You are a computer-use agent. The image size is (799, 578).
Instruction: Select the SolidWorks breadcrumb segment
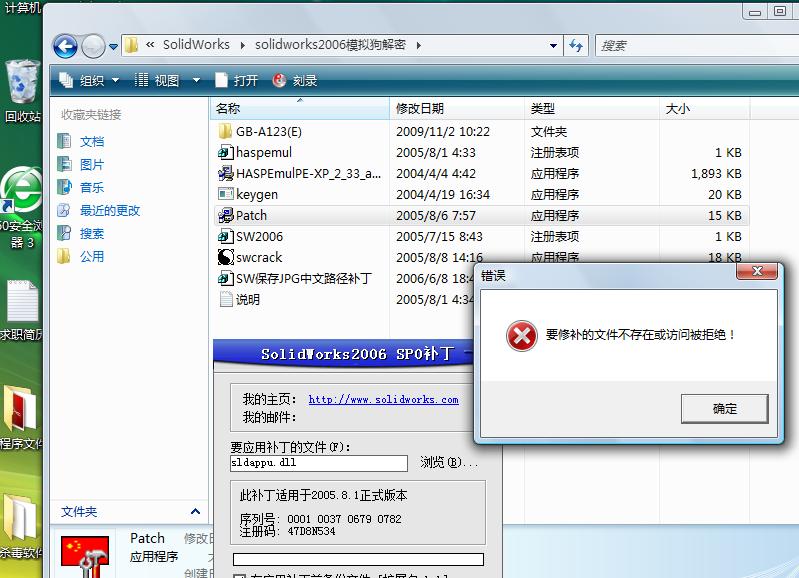click(x=196, y=45)
